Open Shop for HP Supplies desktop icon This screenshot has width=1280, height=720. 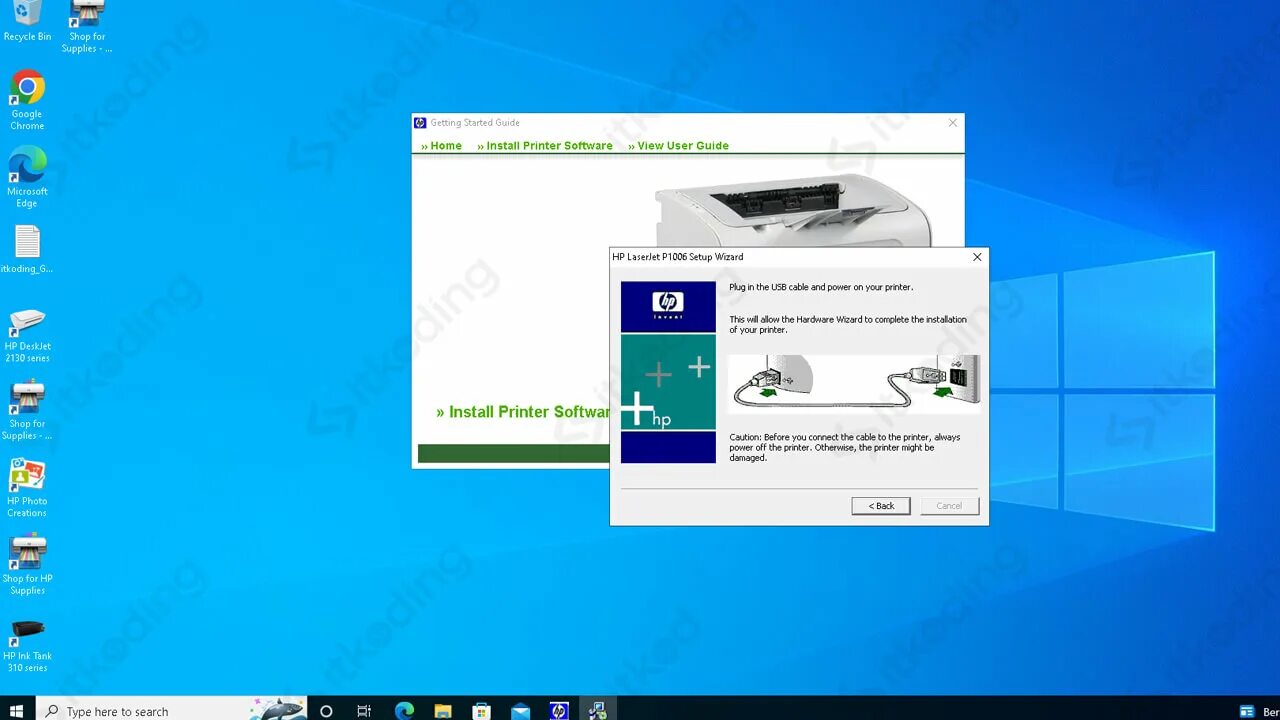click(27, 565)
